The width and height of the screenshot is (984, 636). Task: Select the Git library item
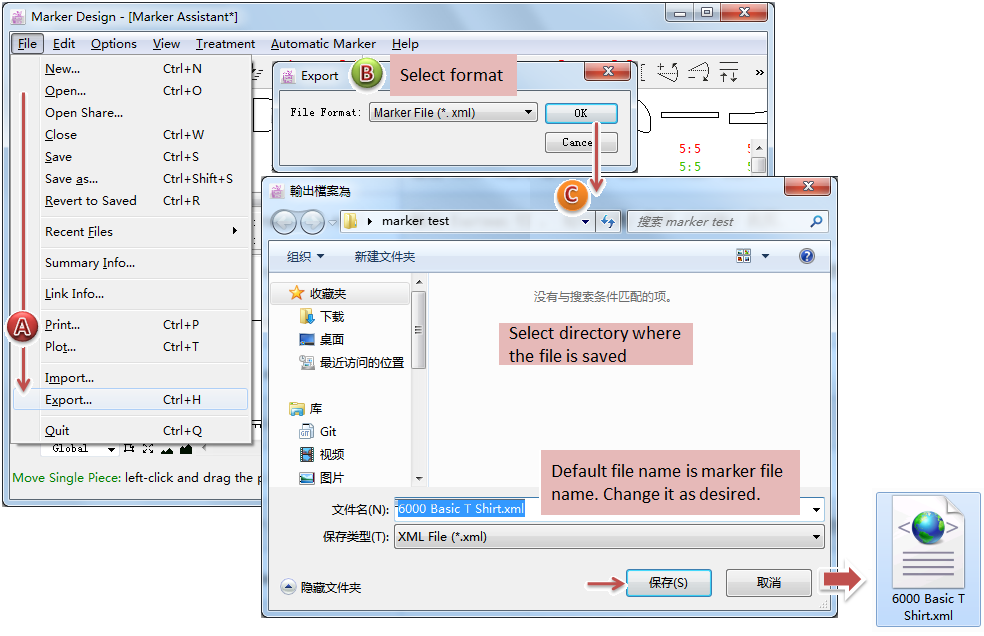point(328,432)
